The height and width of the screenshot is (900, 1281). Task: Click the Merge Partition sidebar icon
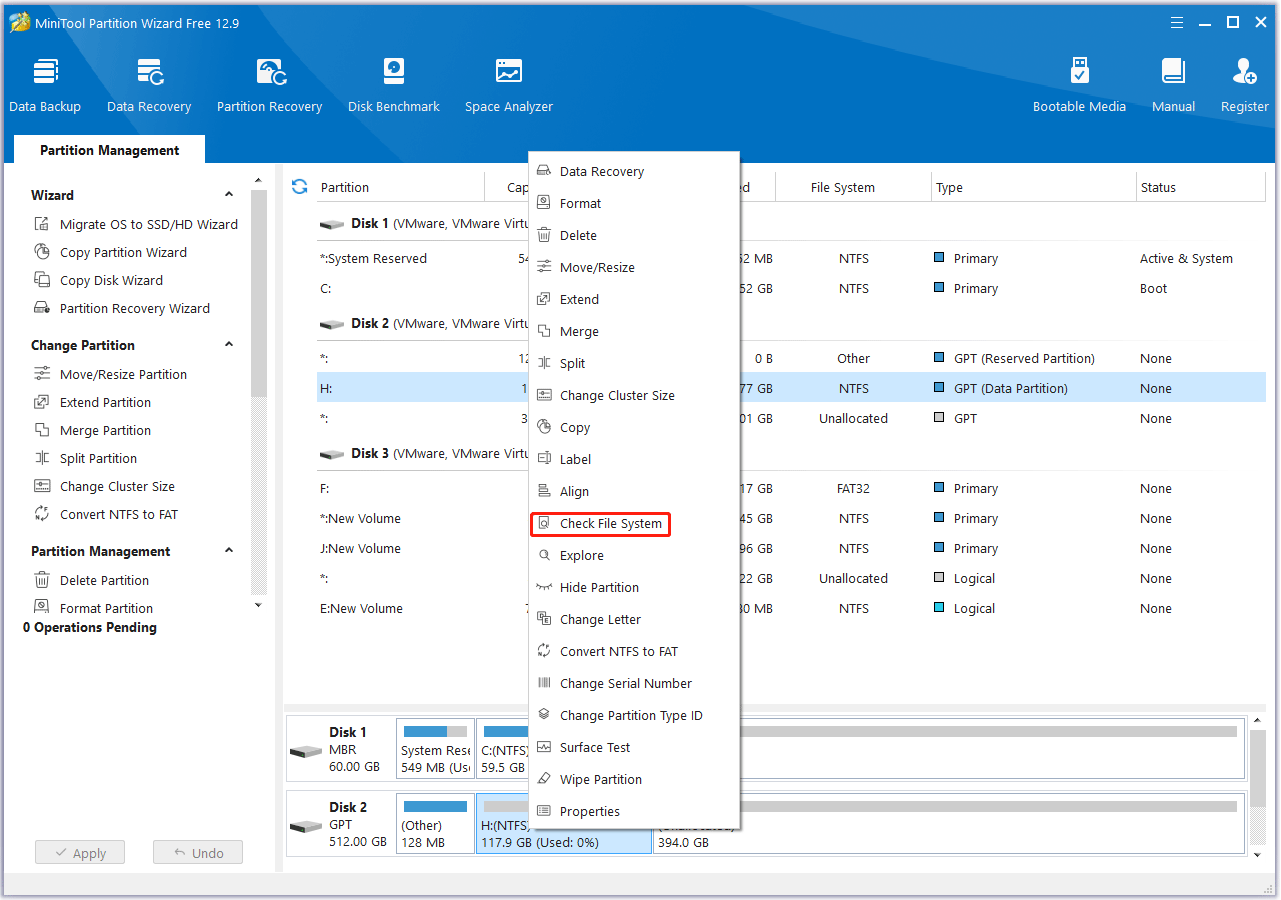coord(42,430)
